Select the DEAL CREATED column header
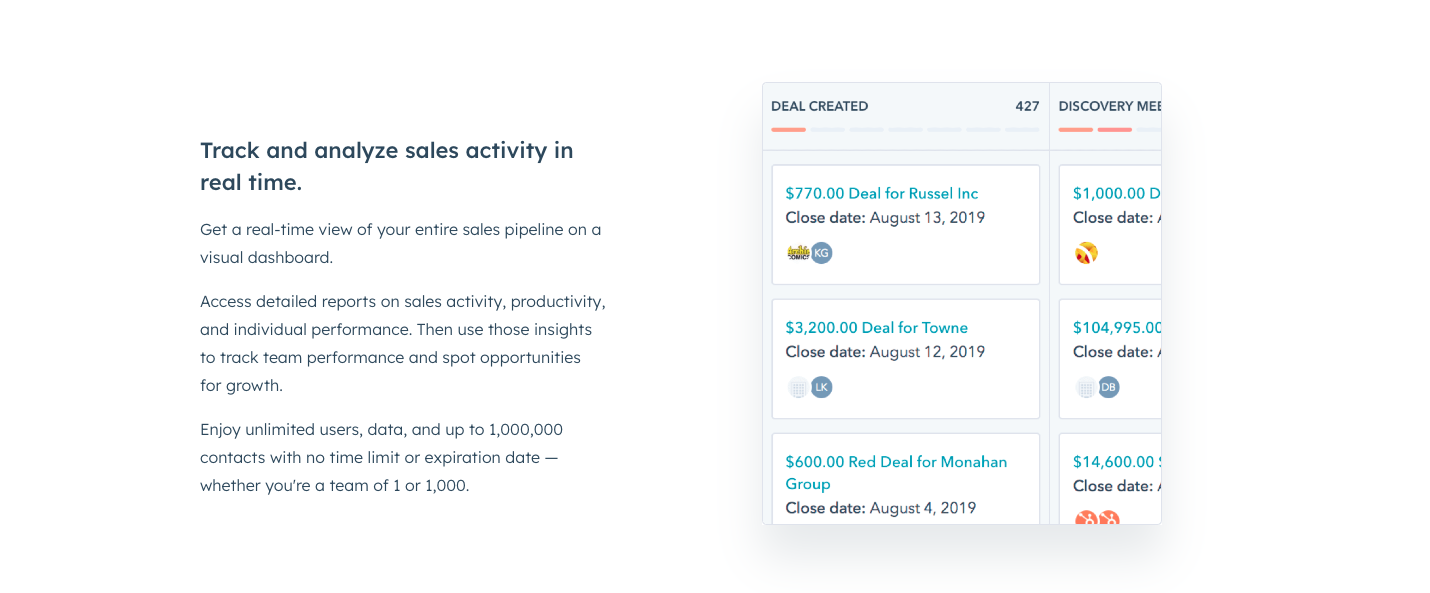1430x593 pixels. tap(819, 106)
